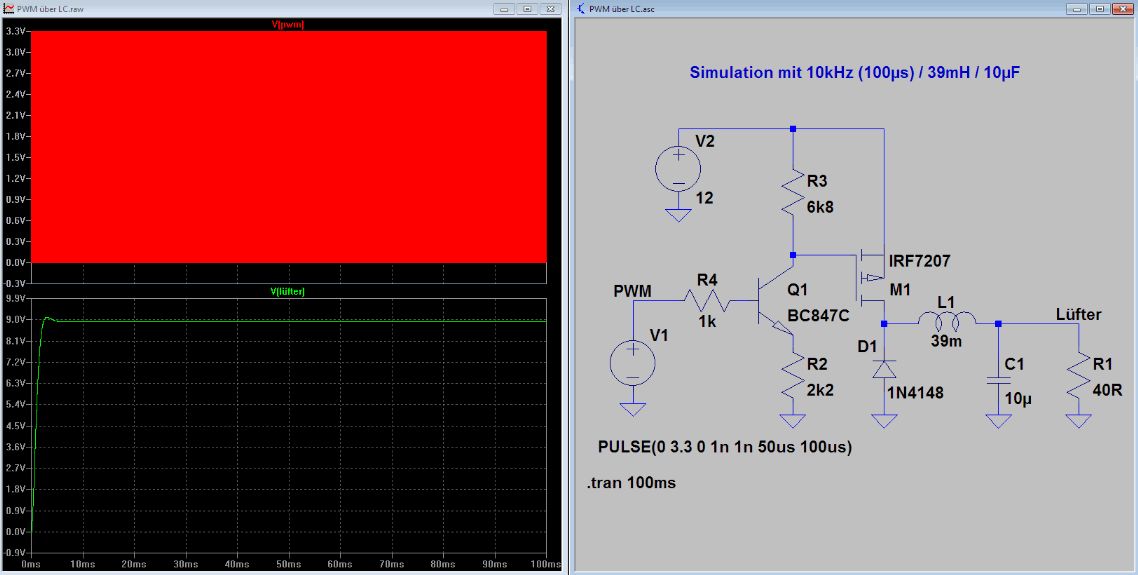Click the R2 resistor symbol
The image size is (1138, 575).
coord(793,376)
